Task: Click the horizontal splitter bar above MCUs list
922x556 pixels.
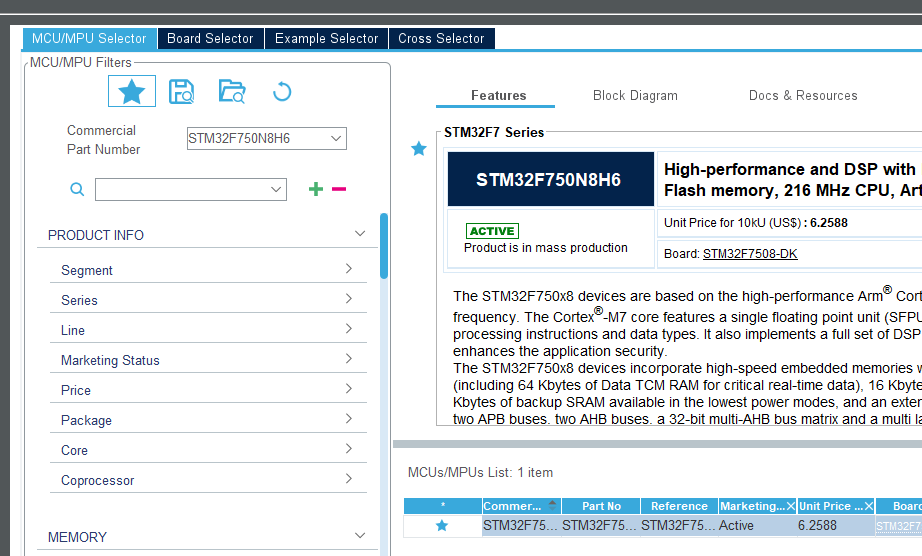Action: (657, 444)
